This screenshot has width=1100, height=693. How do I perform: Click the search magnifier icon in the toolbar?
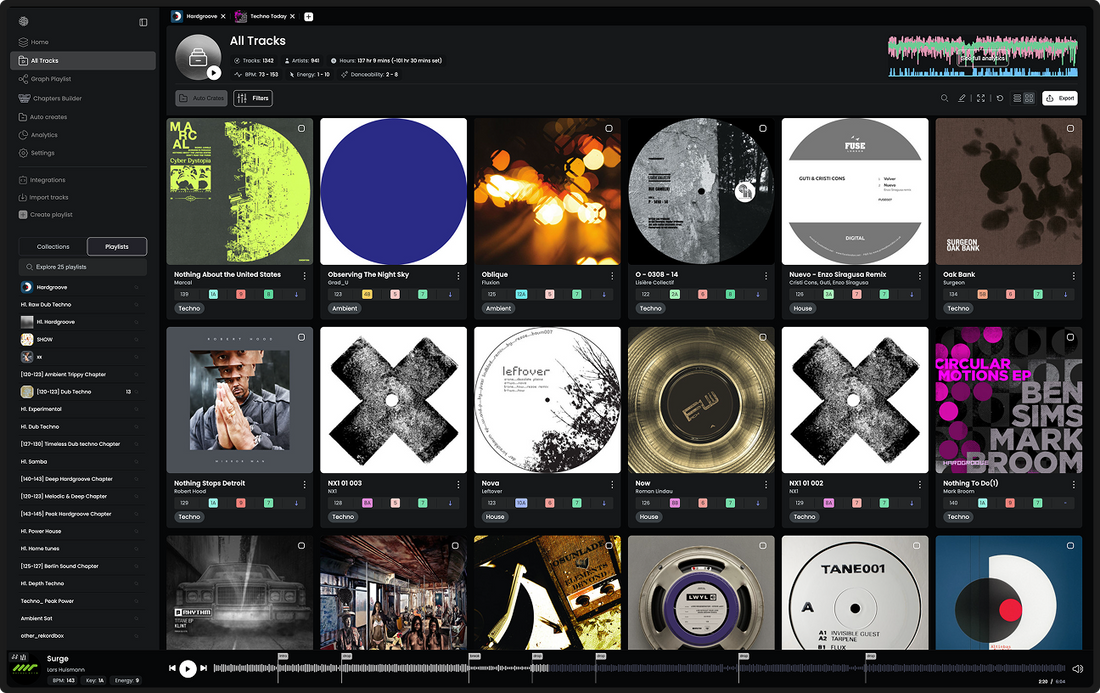[x=944, y=98]
